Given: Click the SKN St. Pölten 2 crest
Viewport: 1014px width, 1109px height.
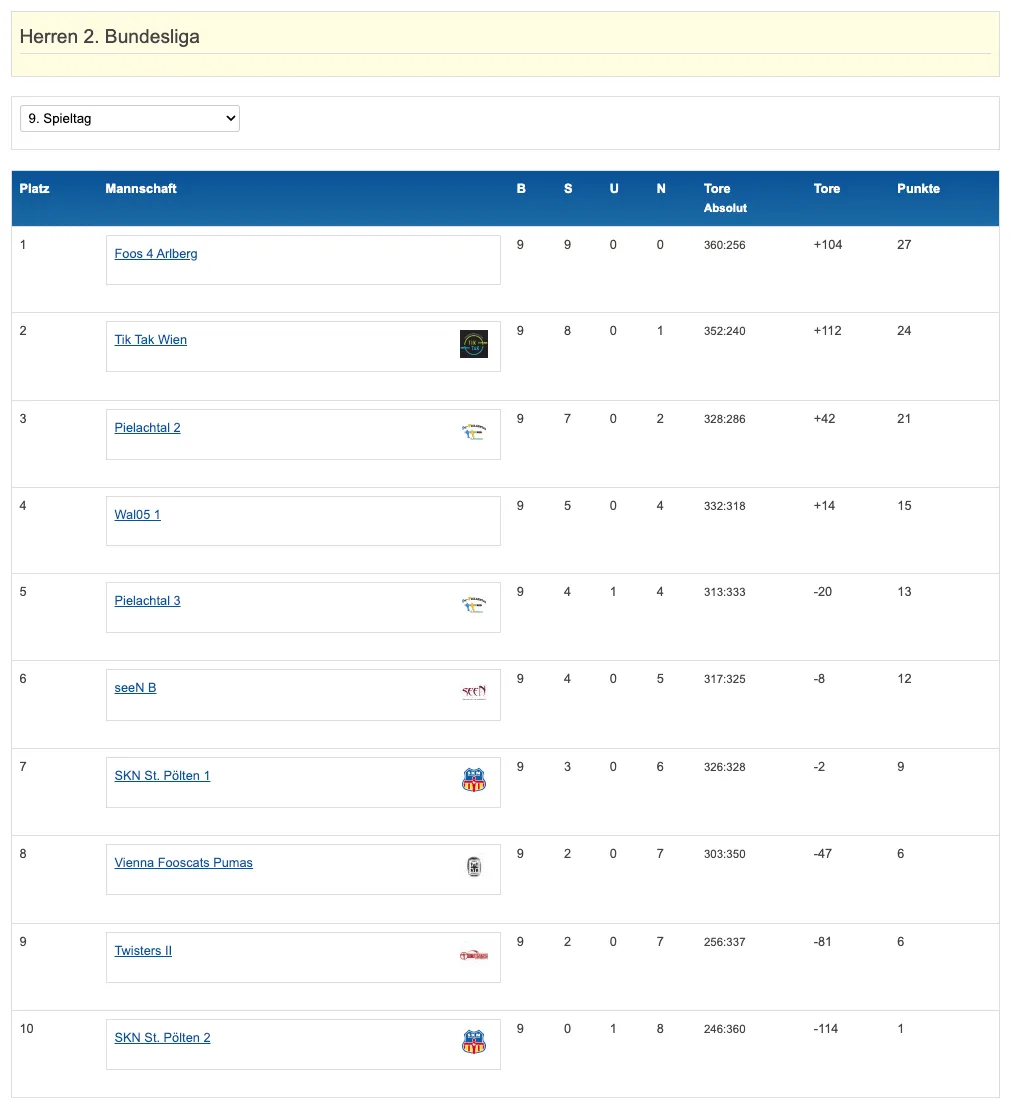Looking at the screenshot, I should click(x=474, y=1042).
